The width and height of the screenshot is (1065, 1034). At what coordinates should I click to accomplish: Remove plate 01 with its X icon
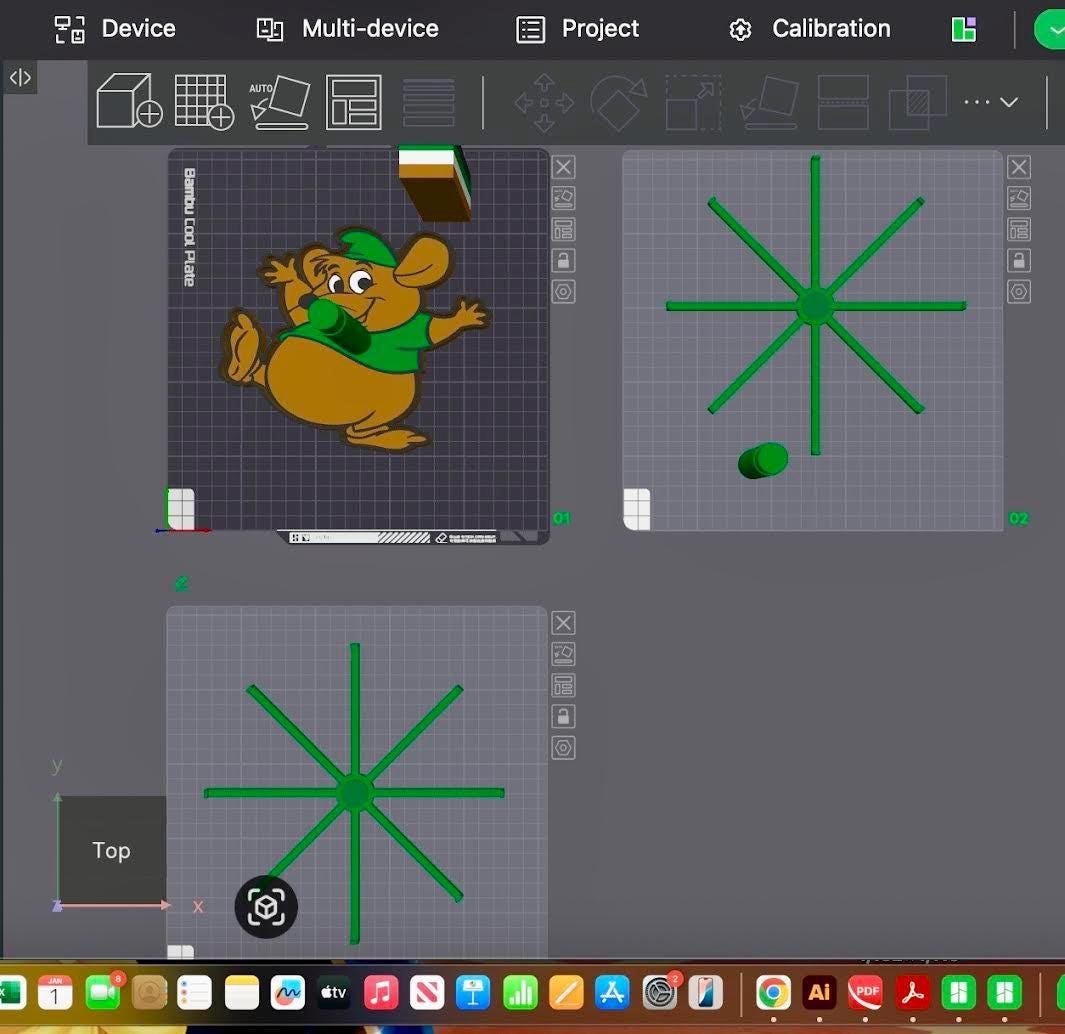pos(563,167)
